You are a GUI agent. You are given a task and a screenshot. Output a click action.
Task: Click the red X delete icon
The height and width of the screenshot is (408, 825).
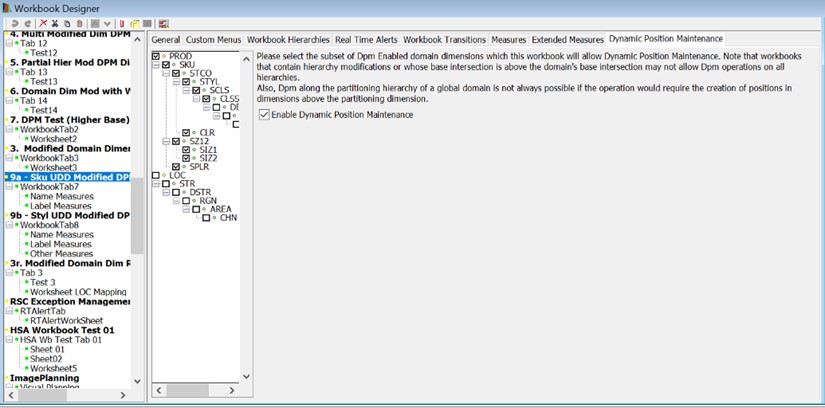(43, 24)
